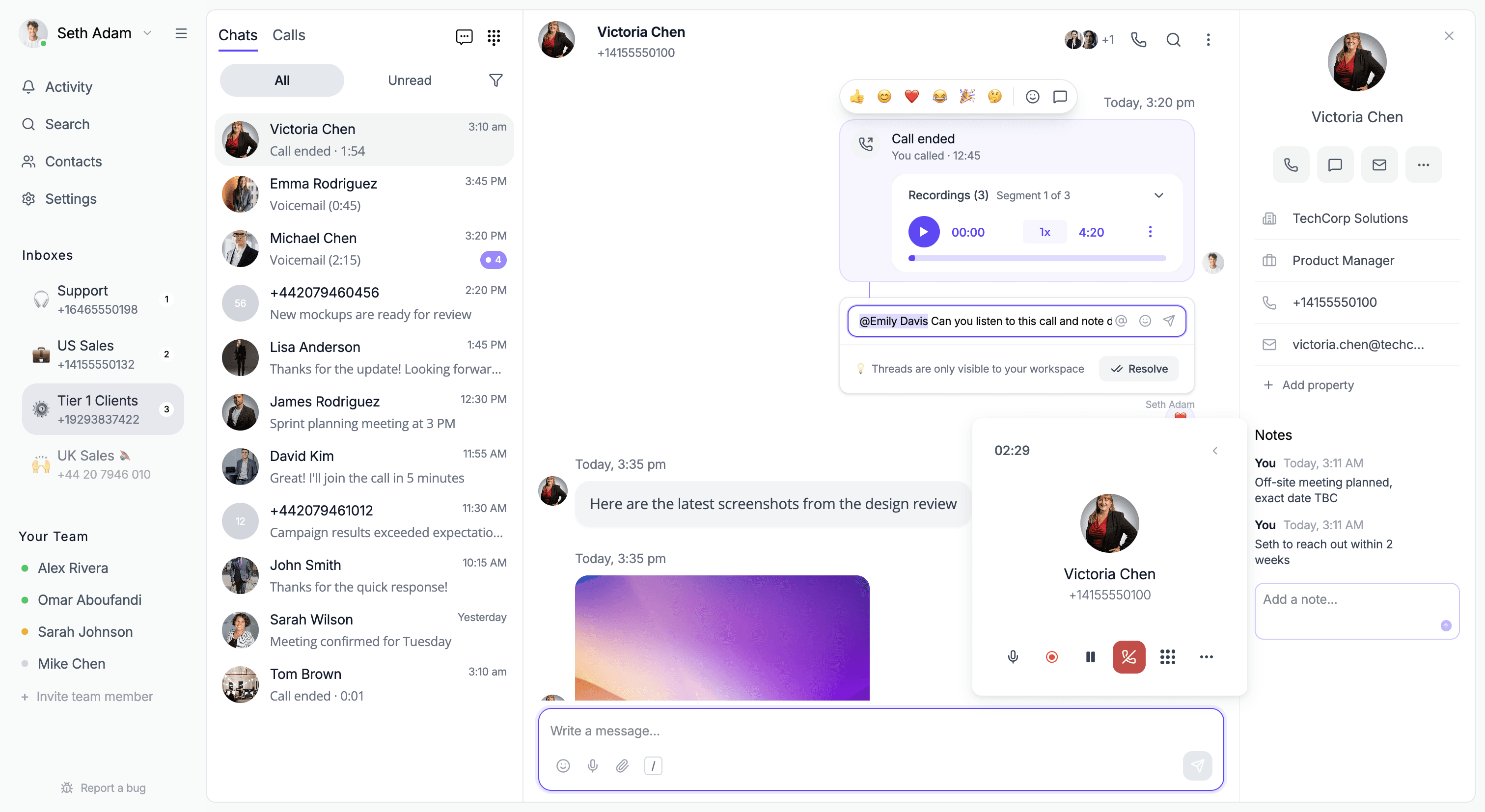Switch to the Calls tab
Viewport: 1485px width, 812px height.
coord(288,35)
